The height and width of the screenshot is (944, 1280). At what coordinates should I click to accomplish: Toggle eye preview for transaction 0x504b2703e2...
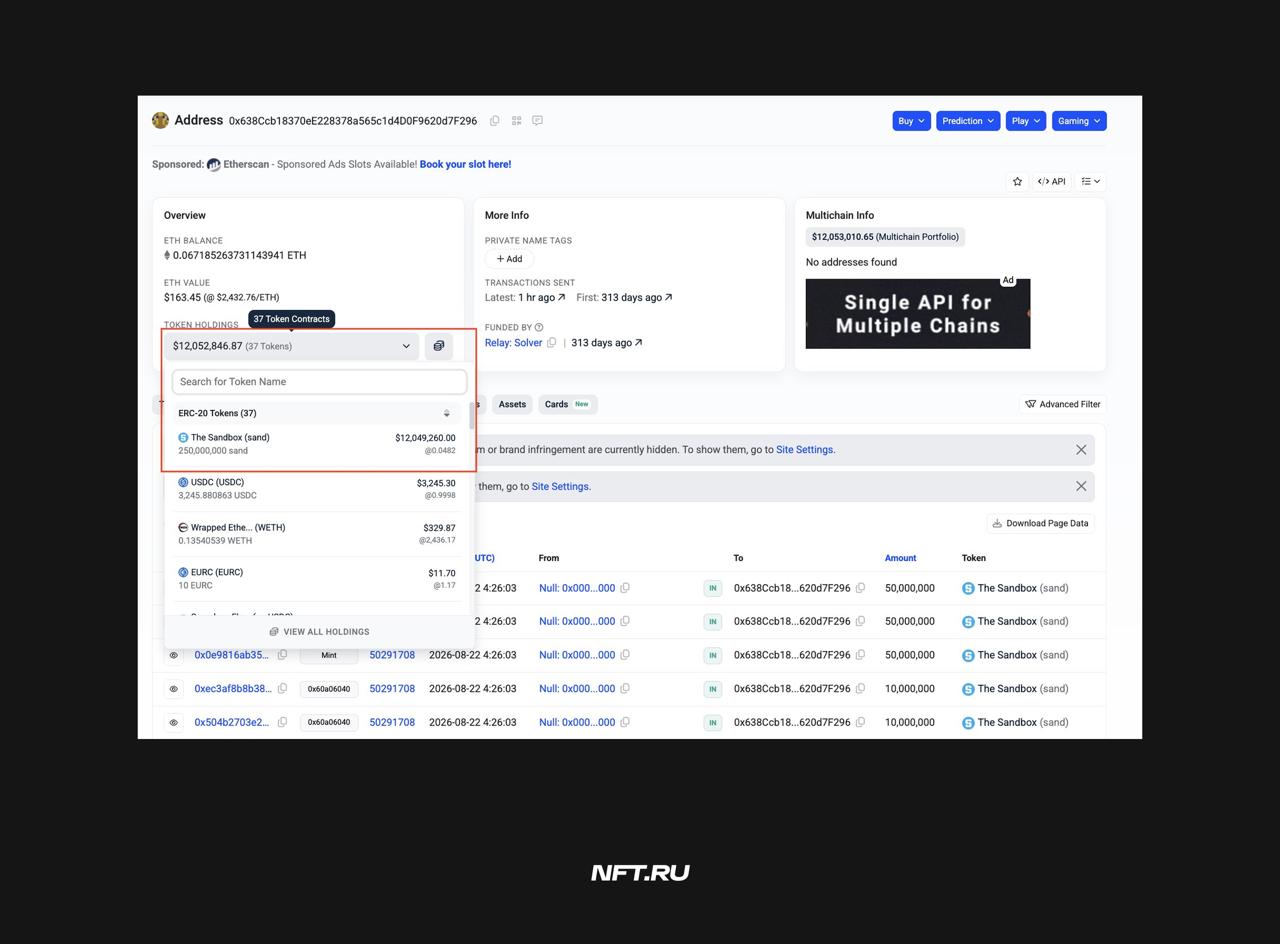pos(174,722)
